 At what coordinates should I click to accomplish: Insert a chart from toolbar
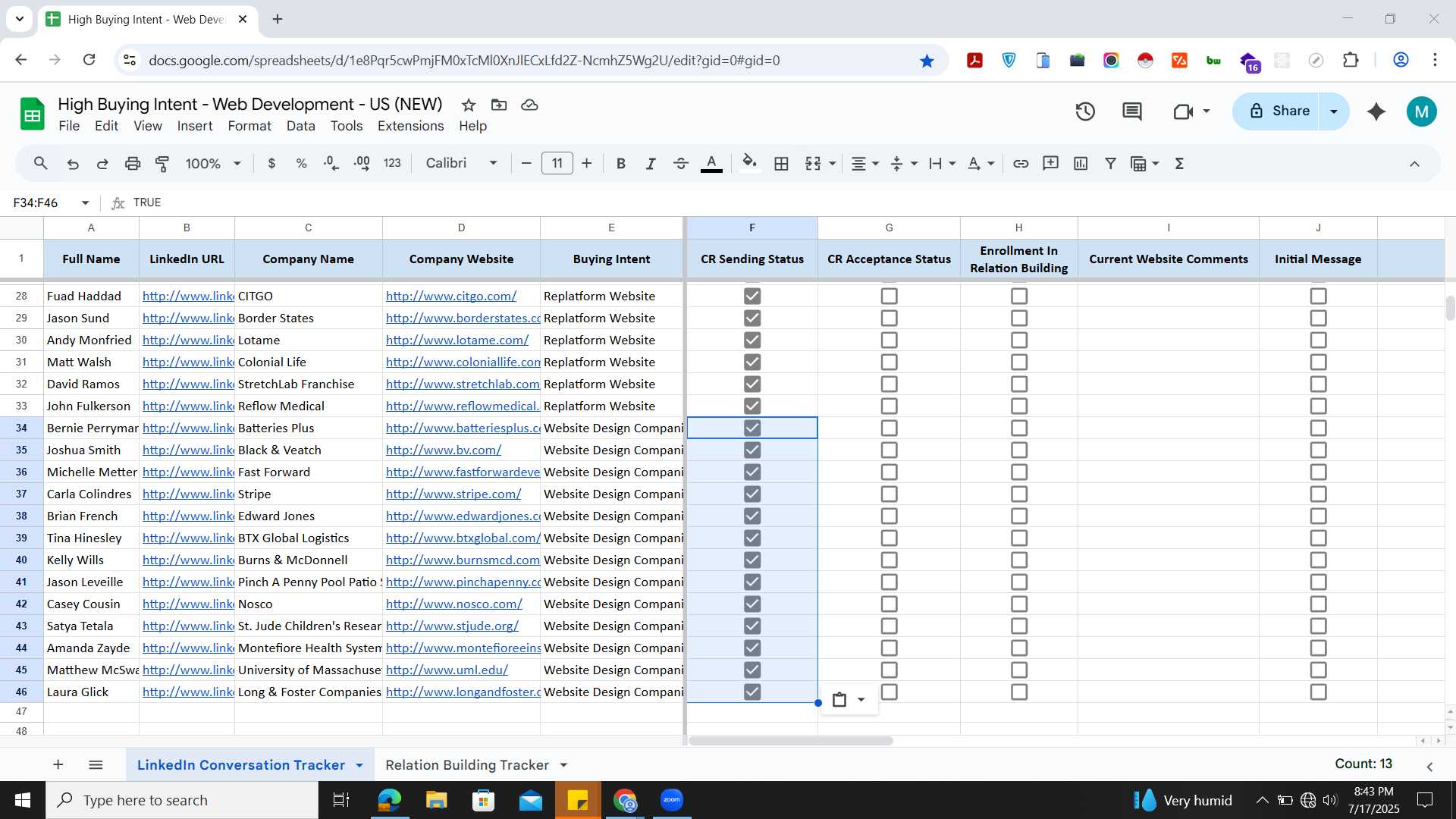(x=1081, y=164)
